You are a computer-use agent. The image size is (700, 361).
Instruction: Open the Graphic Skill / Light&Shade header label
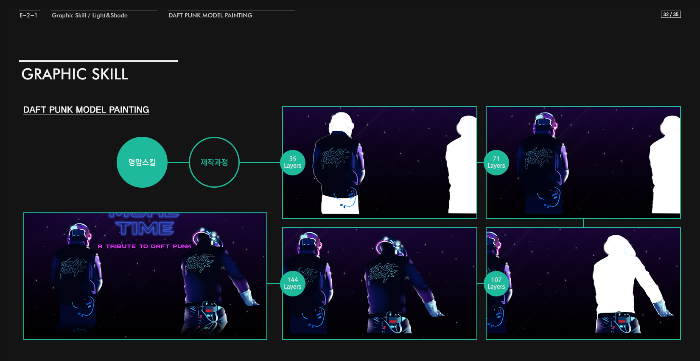(89, 15)
